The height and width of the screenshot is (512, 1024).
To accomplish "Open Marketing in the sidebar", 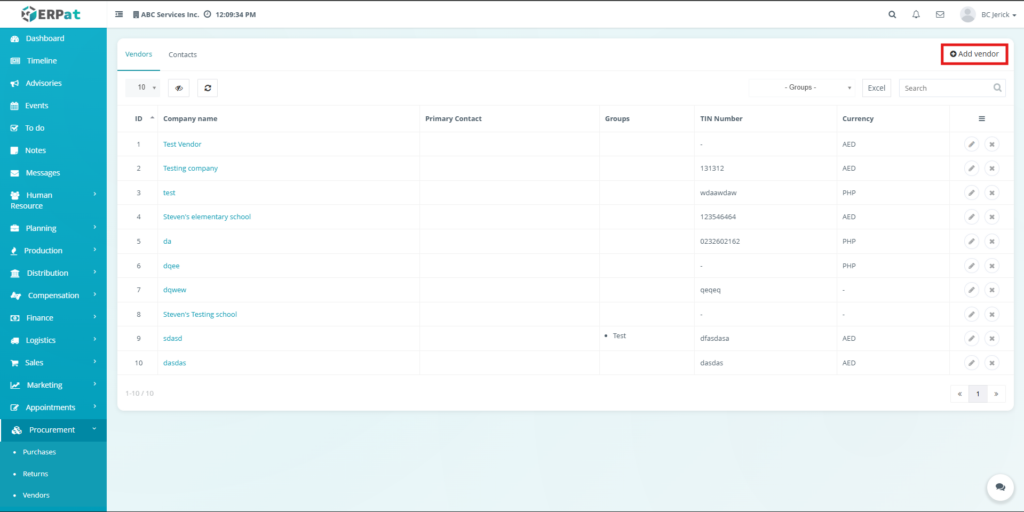I will click(x=53, y=385).
